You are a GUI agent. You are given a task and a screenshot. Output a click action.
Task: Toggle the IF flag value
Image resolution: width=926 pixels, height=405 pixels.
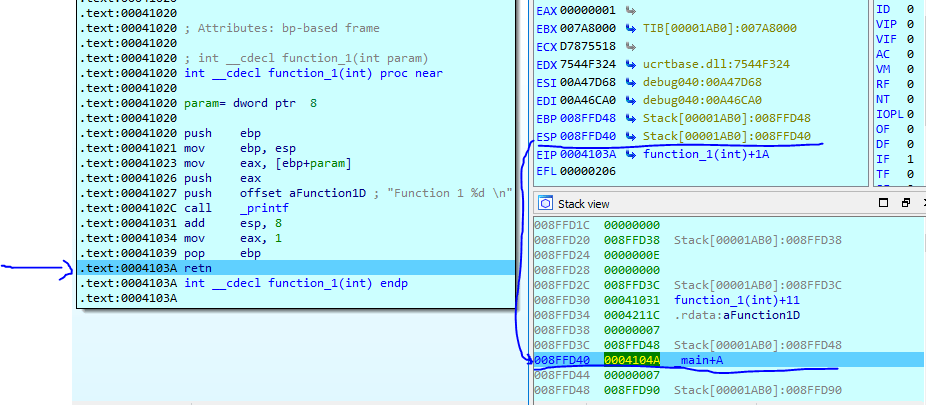click(909, 157)
